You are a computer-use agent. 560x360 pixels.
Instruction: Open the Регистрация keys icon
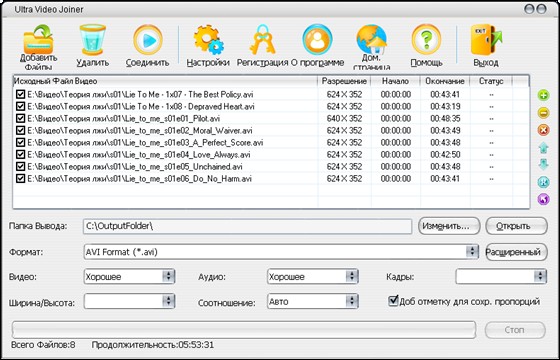(262, 39)
